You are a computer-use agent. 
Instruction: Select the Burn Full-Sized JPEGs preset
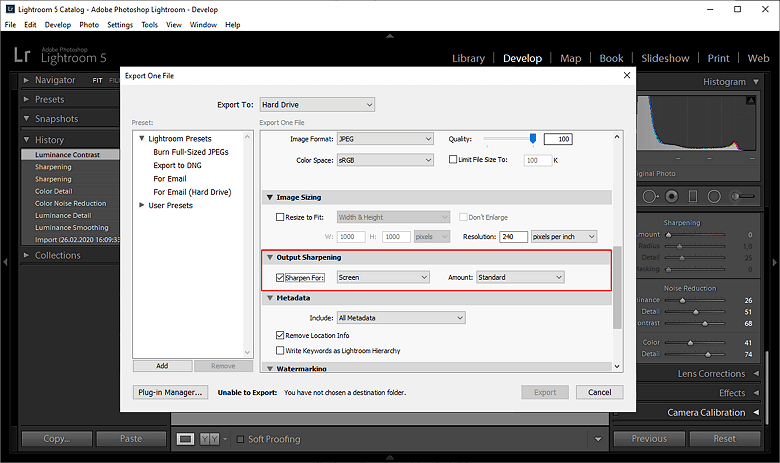(191, 152)
